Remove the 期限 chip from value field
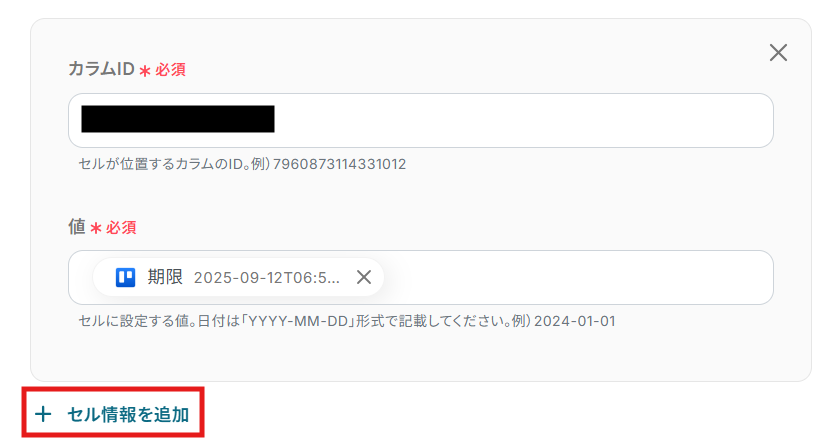Screen dimensions: 830x438 click(x=364, y=277)
